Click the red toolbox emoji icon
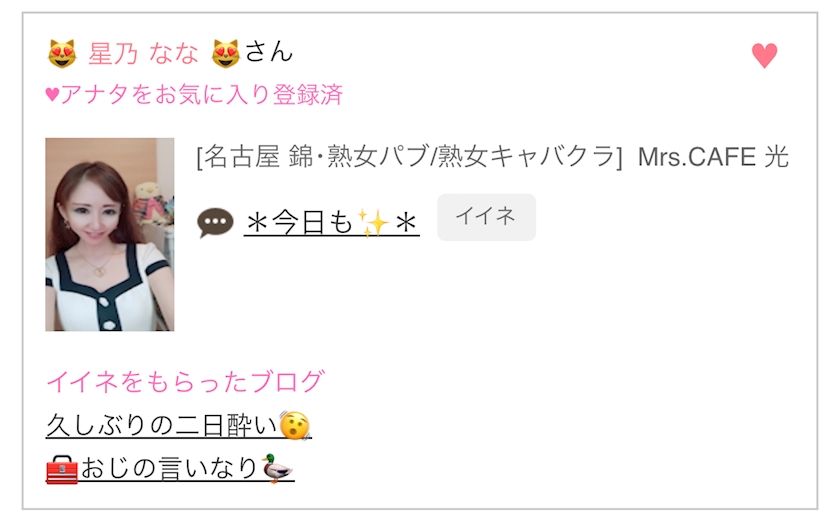This screenshot has width=840, height=513. coord(62,470)
